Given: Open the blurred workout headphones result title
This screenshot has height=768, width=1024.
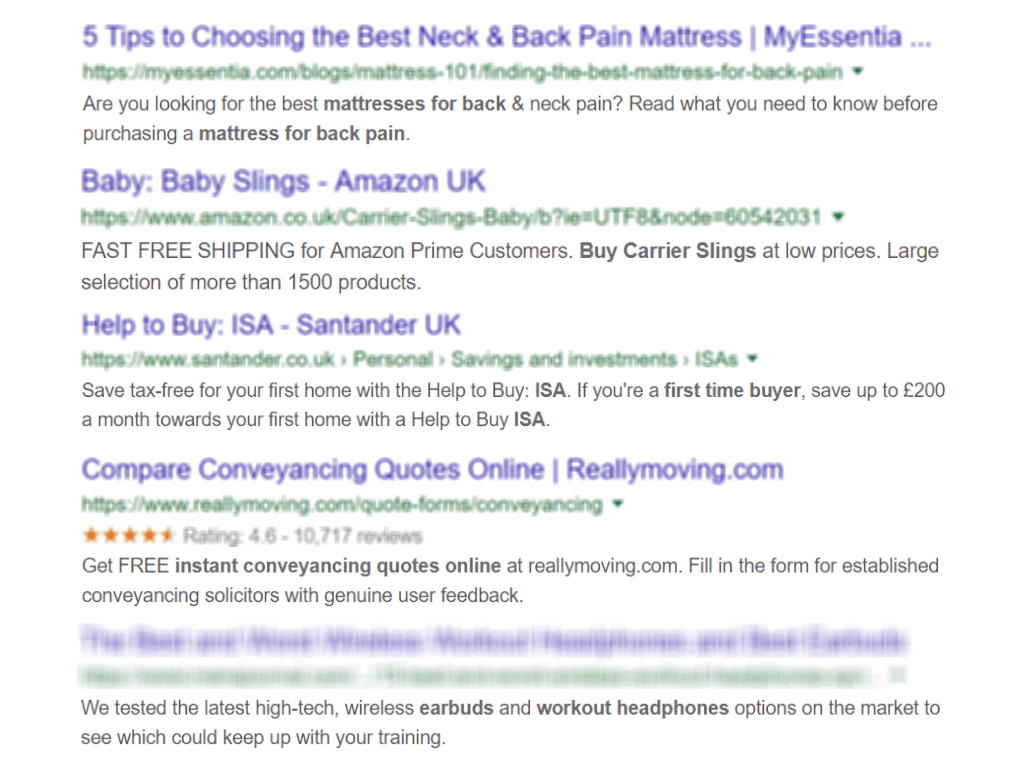Looking at the screenshot, I should 495,641.
